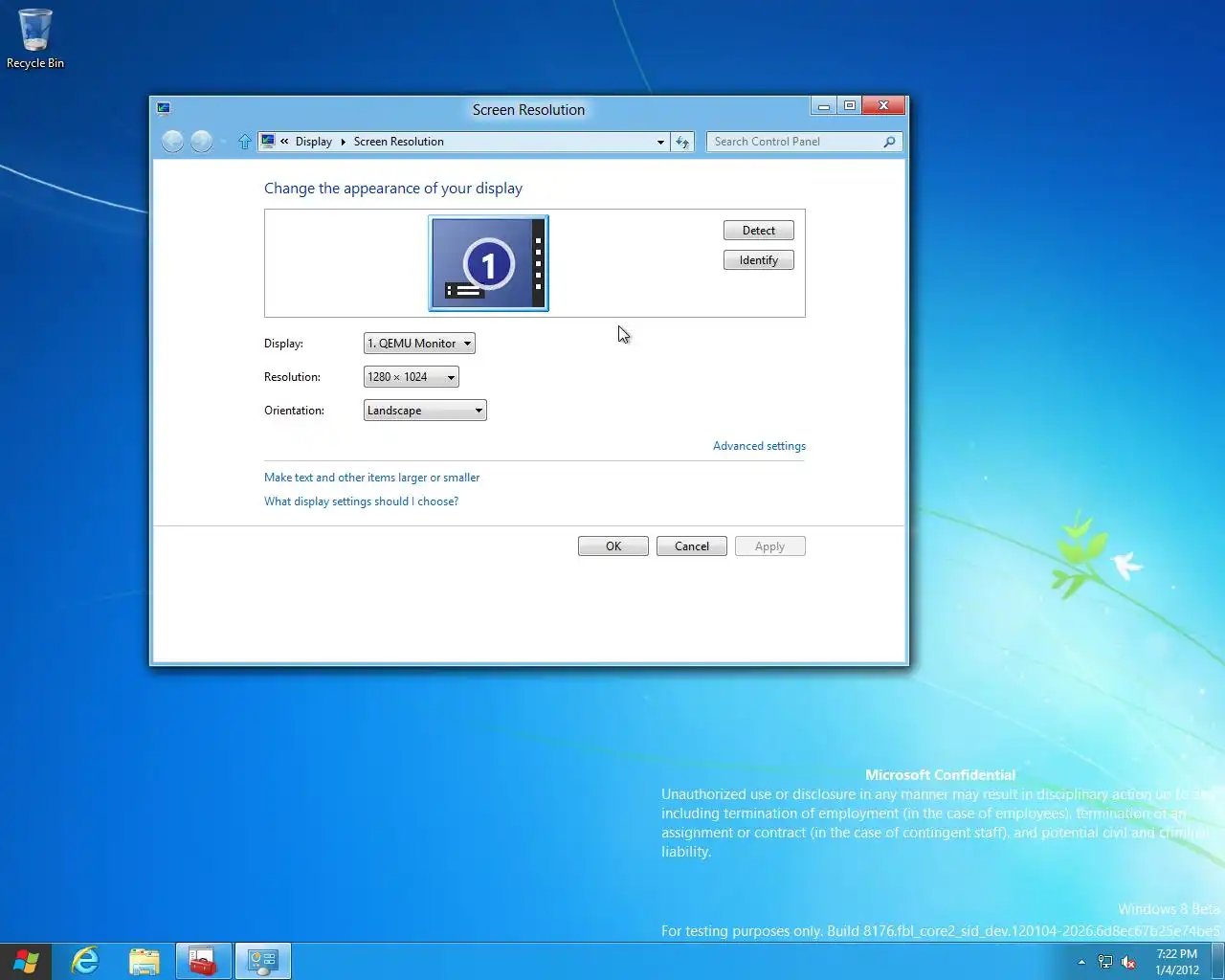Click Screen Resolution in the breadcrumb
This screenshot has width=1225, height=980.
pos(398,142)
